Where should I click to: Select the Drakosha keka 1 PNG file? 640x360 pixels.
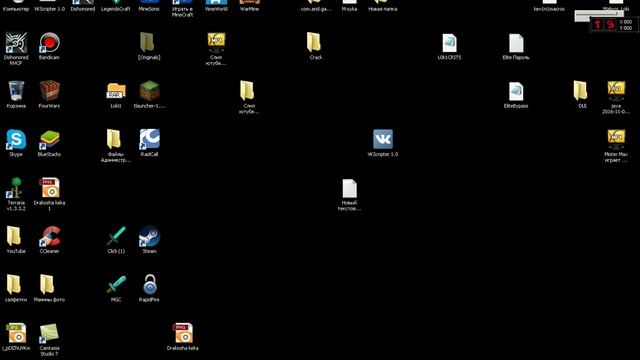[49, 188]
